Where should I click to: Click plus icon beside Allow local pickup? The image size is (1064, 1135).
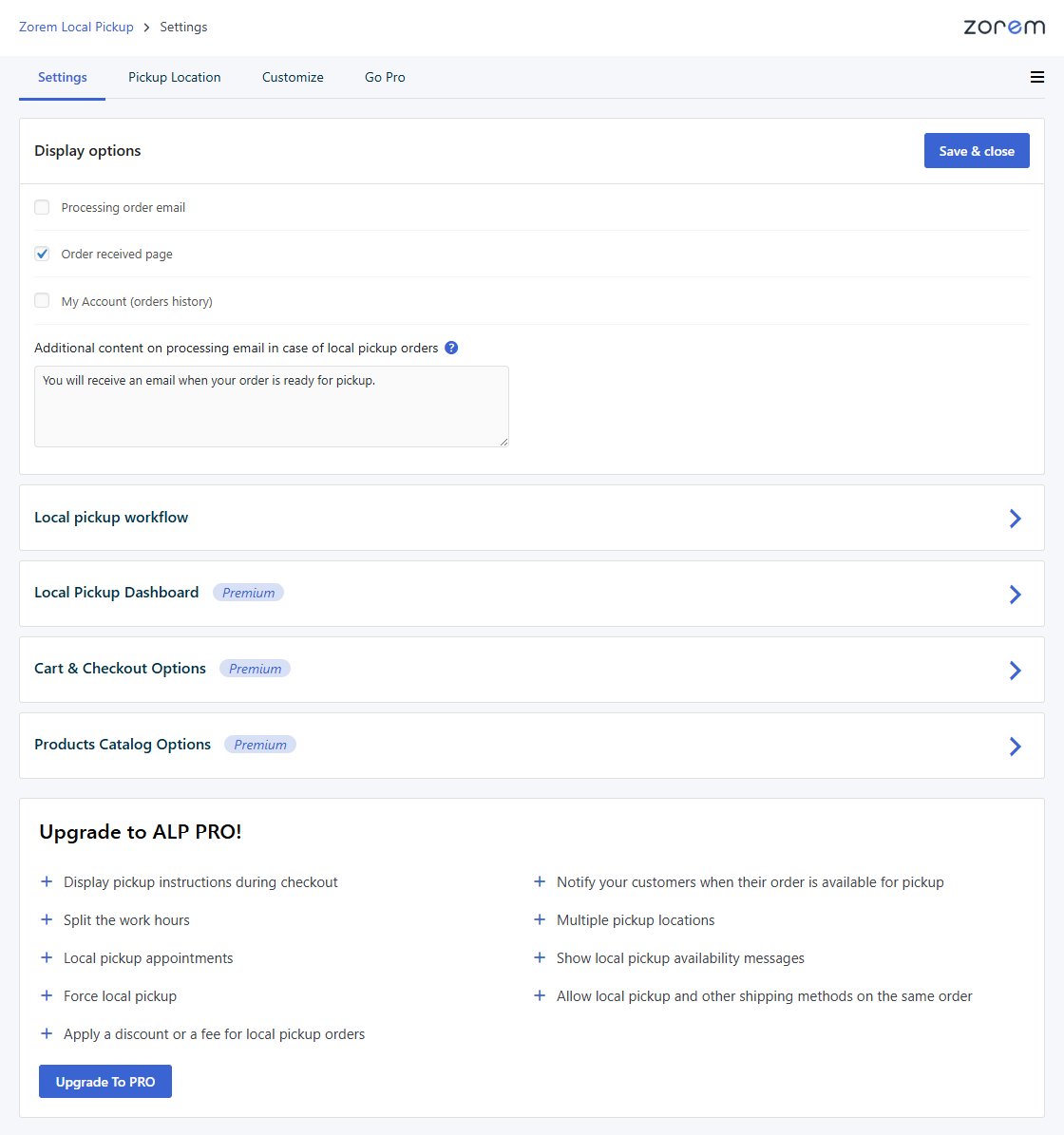[540, 995]
